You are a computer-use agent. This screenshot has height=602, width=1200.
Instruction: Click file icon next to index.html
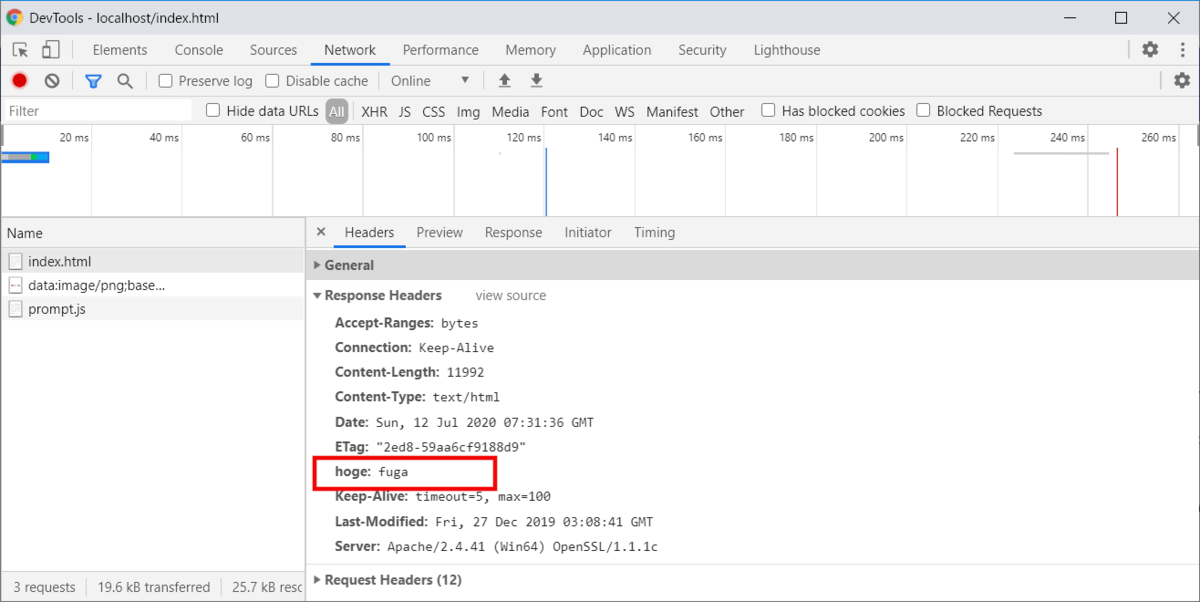coord(15,262)
